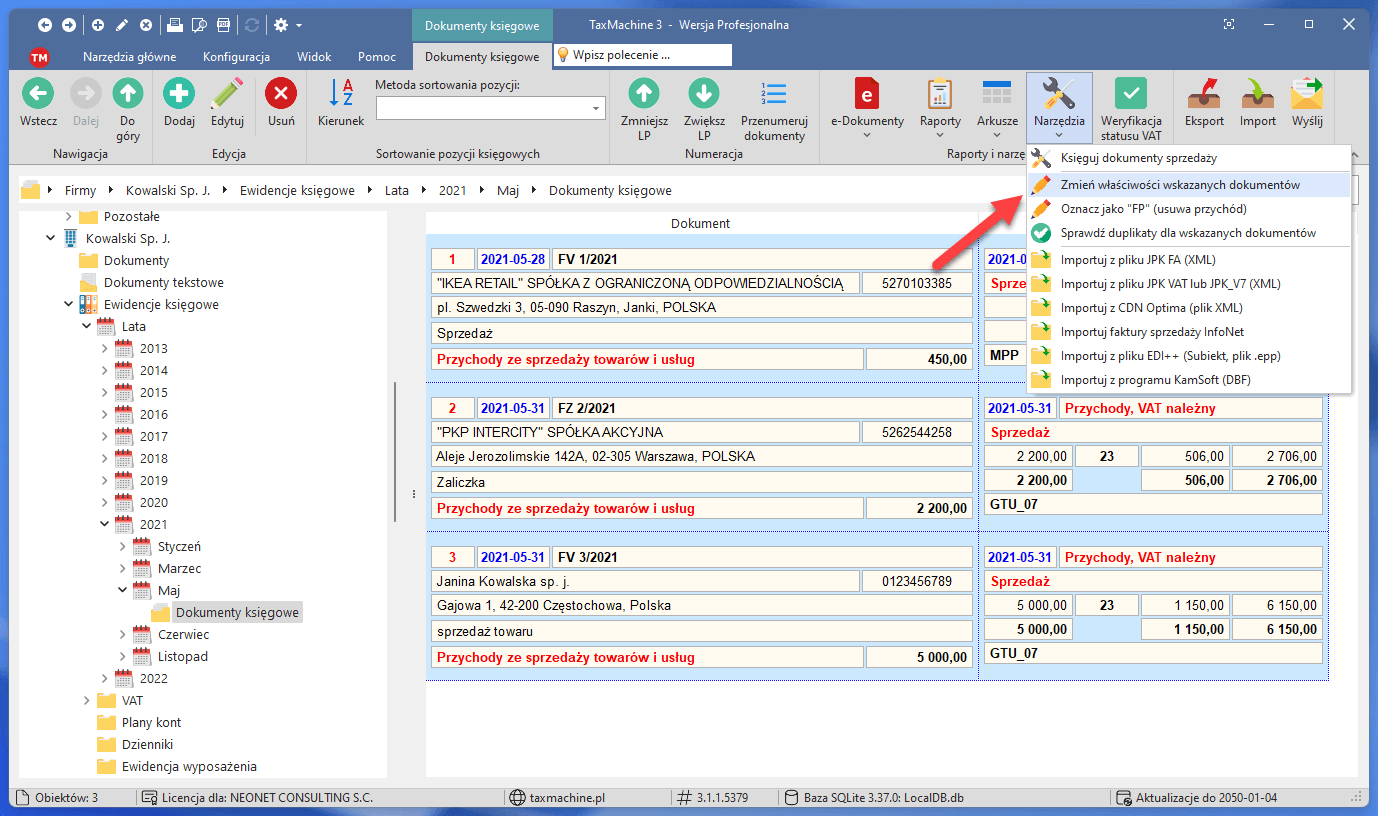The height and width of the screenshot is (816, 1378).
Task: Click Weryfikacja statusu VAT icon
Action: [x=1130, y=95]
